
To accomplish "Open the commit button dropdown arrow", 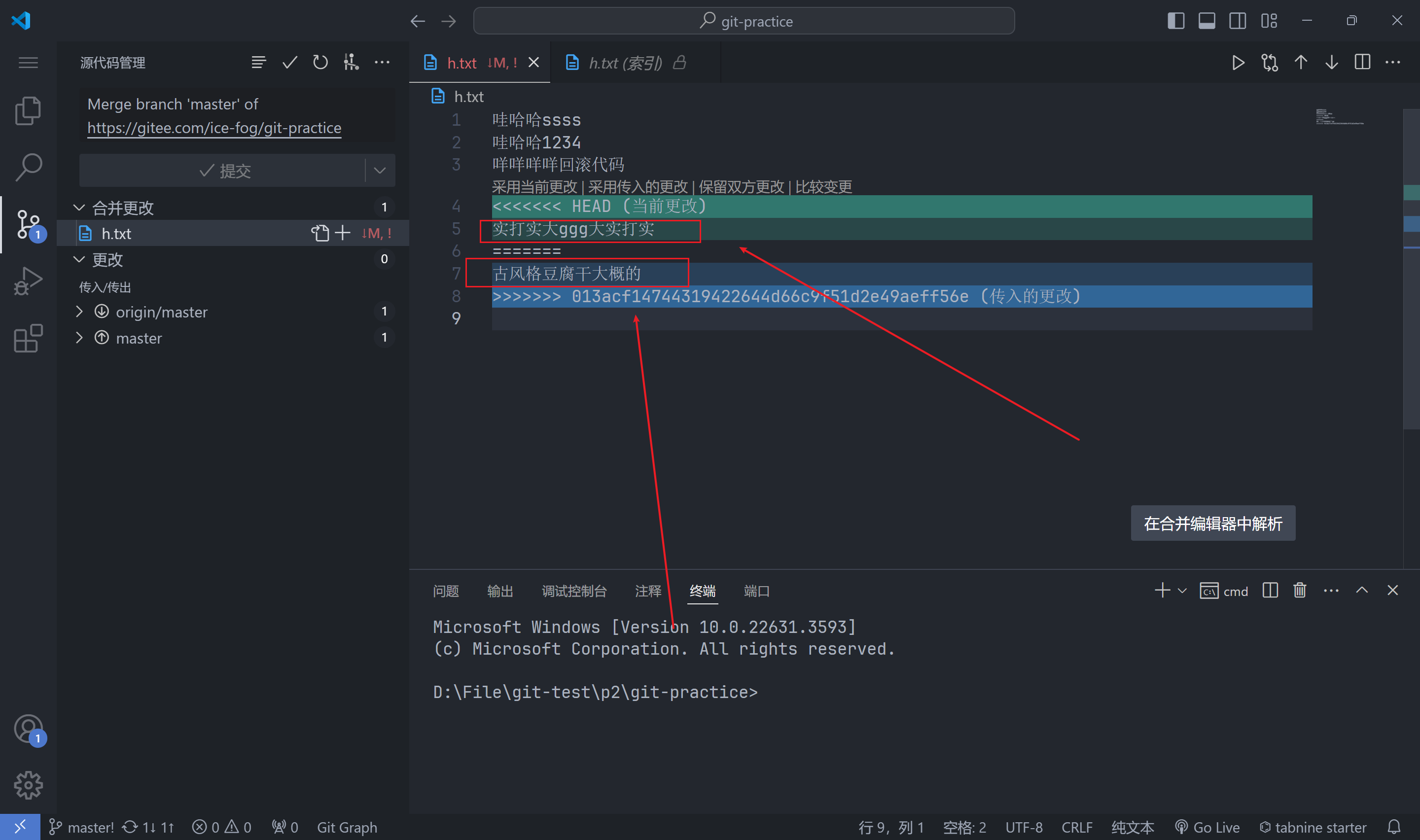I will (x=380, y=171).
